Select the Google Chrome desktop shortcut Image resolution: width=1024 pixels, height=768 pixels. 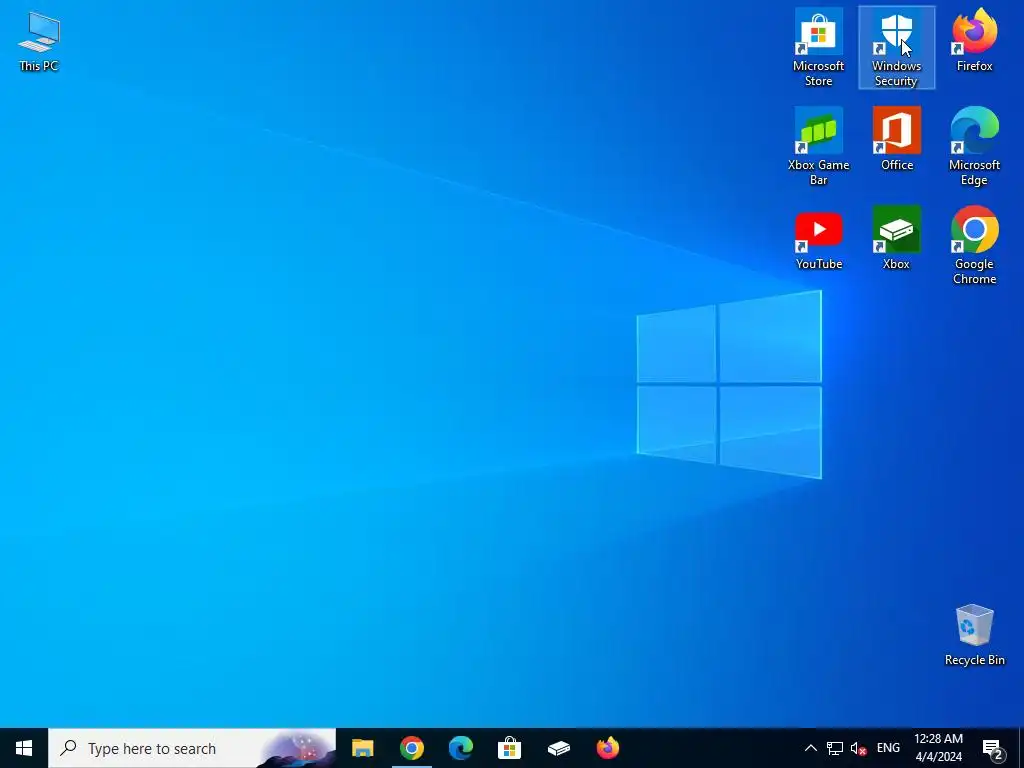[974, 246]
